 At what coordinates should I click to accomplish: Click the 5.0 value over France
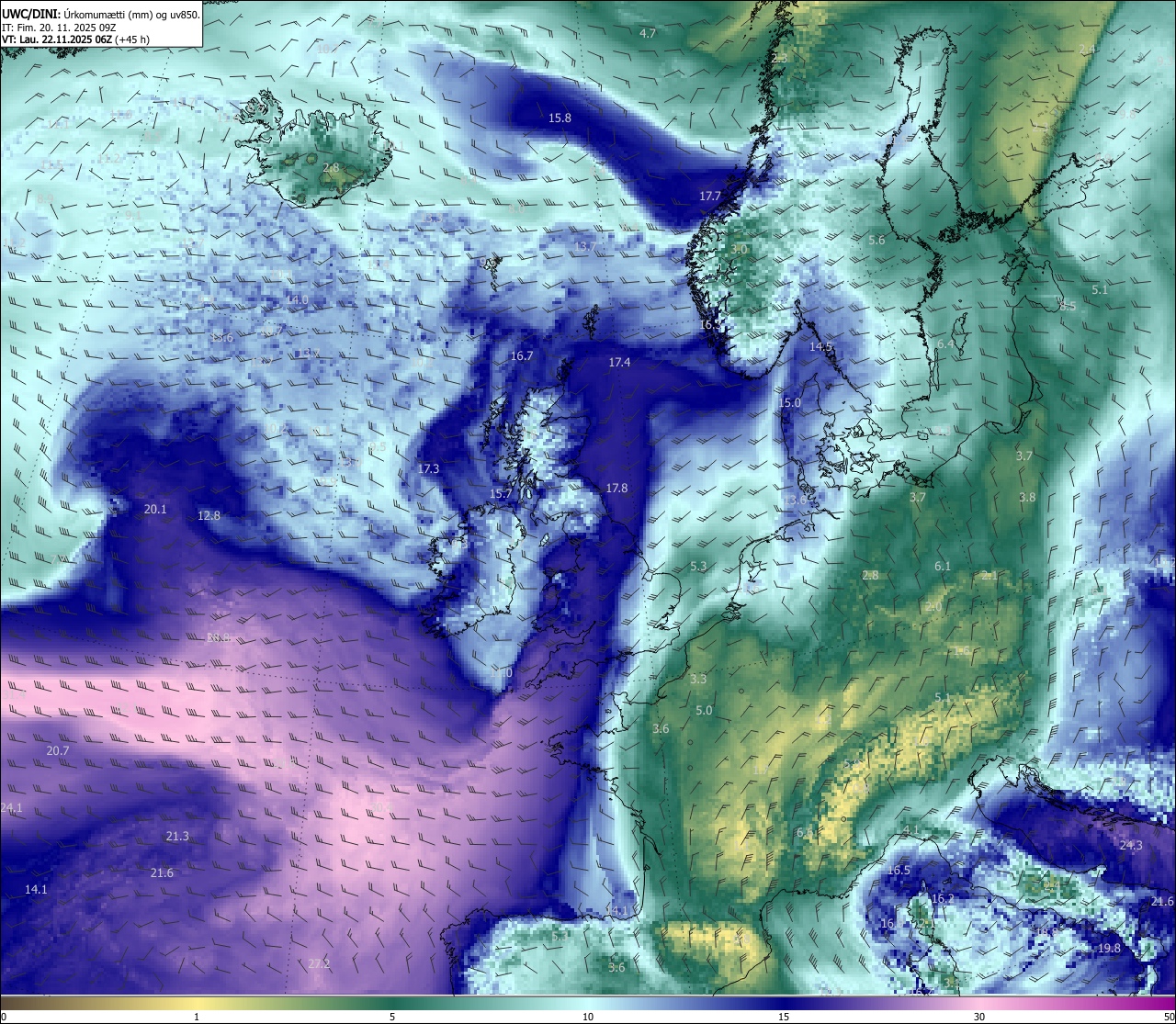click(704, 710)
